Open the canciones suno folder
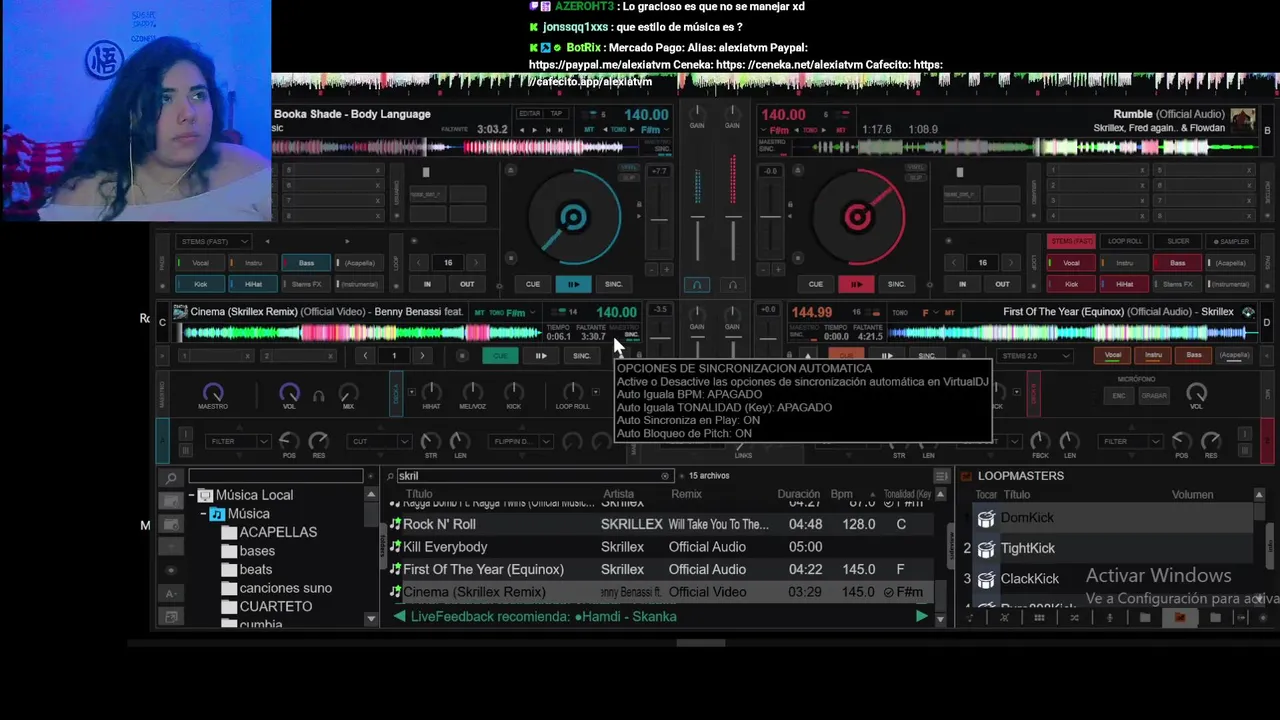The height and width of the screenshot is (720, 1280). pyautogui.click(x=285, y=588)
